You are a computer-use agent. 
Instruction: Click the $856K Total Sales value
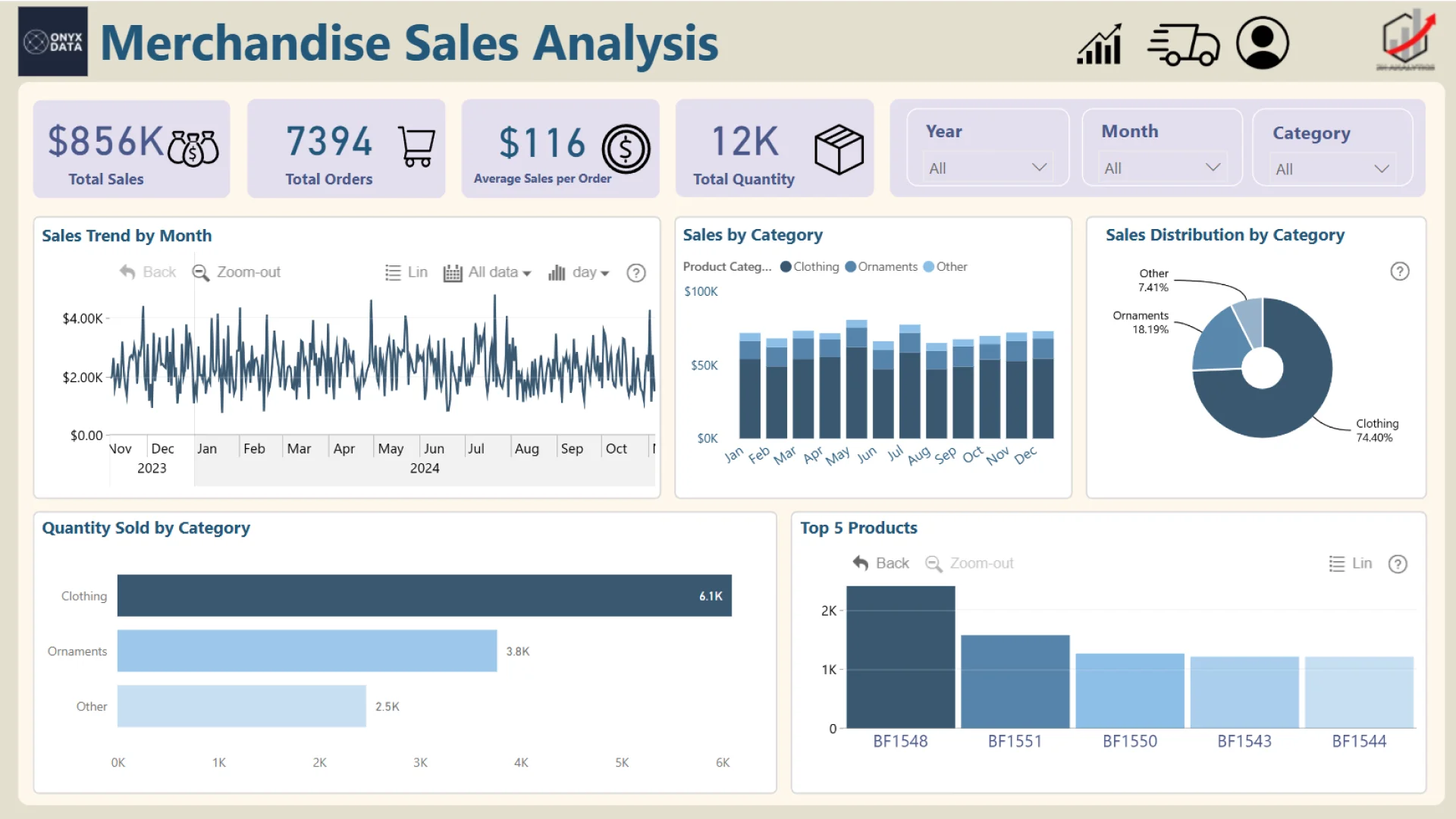[x=105, y=142]
